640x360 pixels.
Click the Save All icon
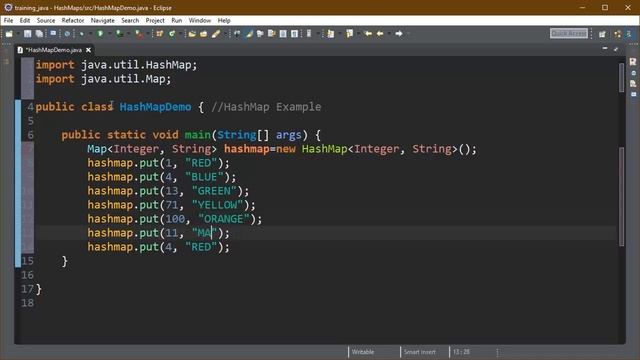coord(39,34)
